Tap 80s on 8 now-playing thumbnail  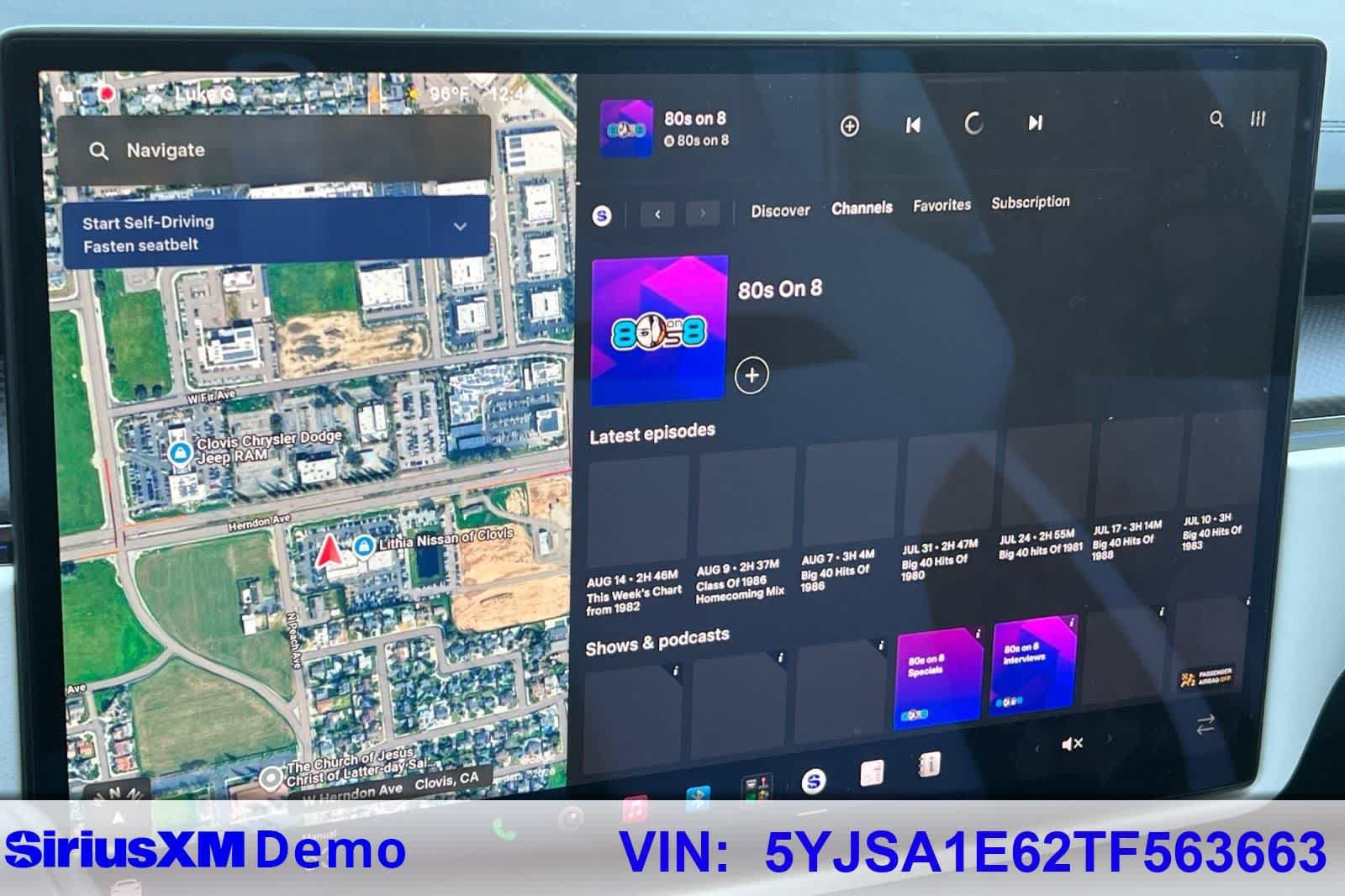tap(626, 129)
